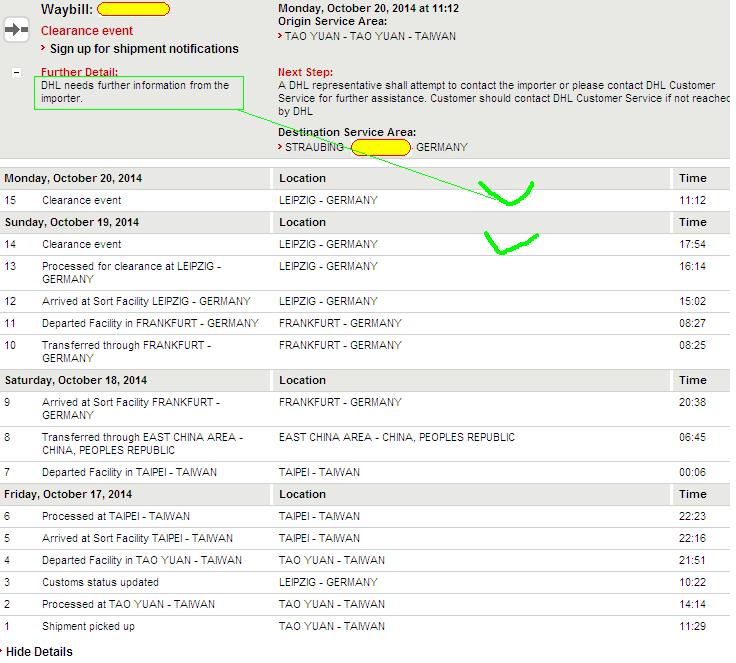Click FRANKFURT - GERMANY location at 08:25
Viewport: 736px width, 663px height.
(x=340, y=346)
